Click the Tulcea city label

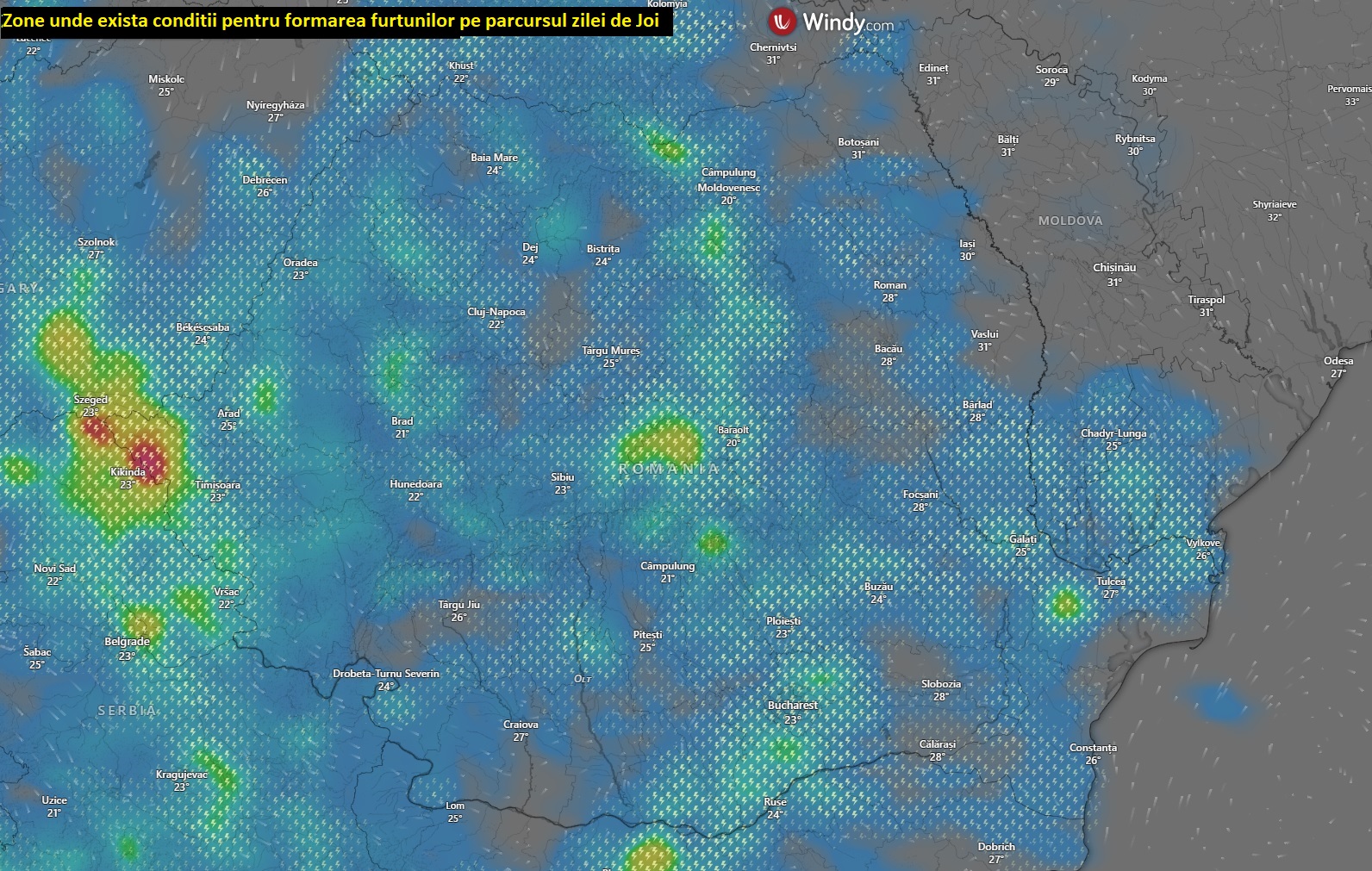tap(1111, 582)
